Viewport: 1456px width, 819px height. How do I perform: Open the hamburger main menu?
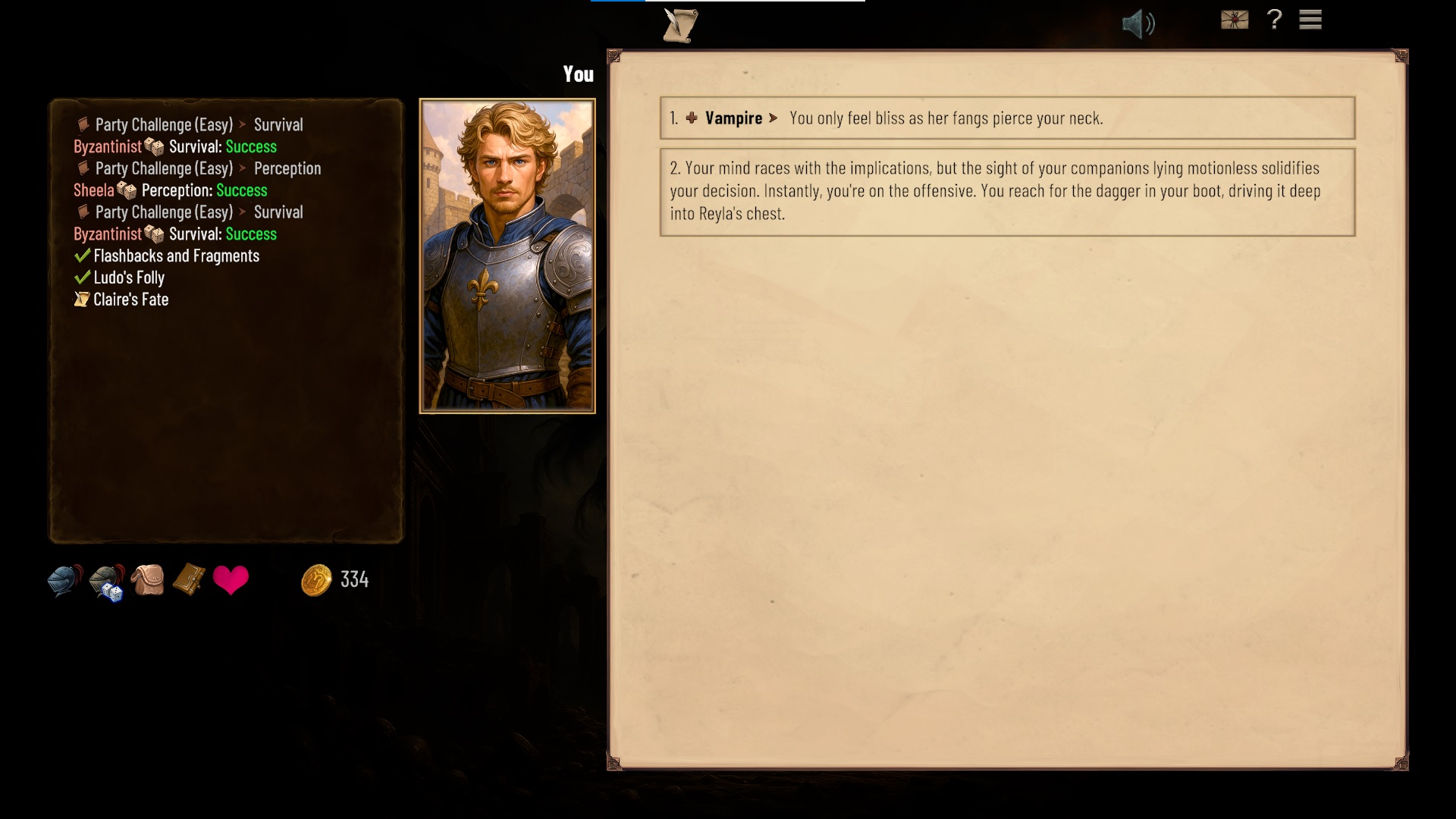tap(1310, 20)
